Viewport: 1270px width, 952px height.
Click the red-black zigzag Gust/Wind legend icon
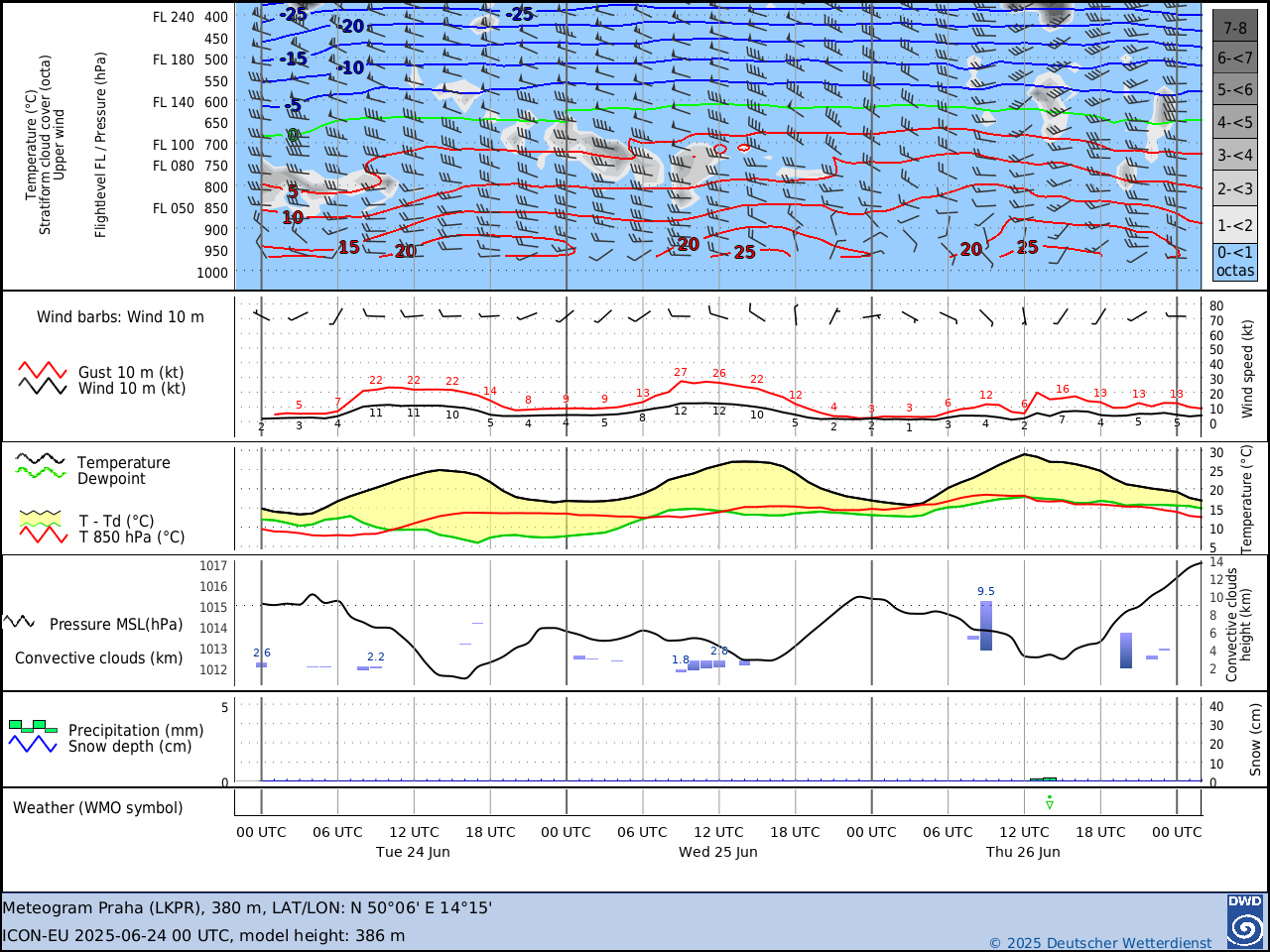click(43, 379)
